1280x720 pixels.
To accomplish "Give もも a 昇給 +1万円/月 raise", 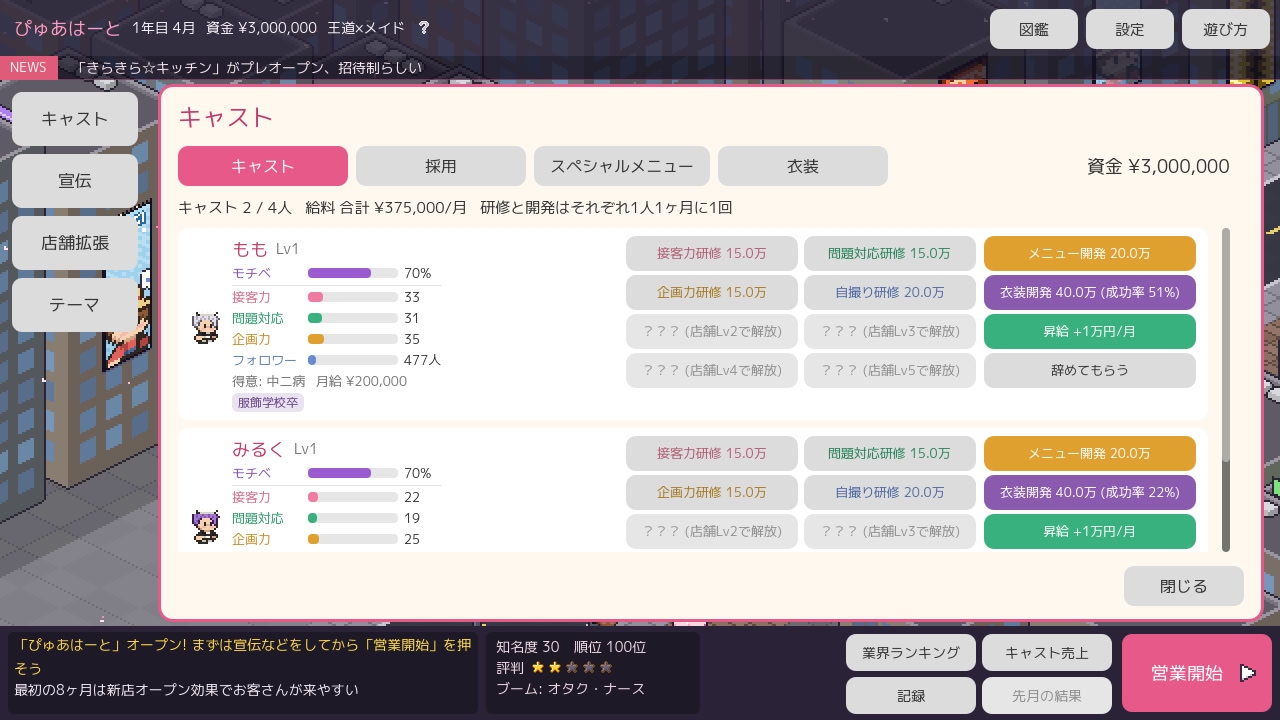I will pos(1090,331).
